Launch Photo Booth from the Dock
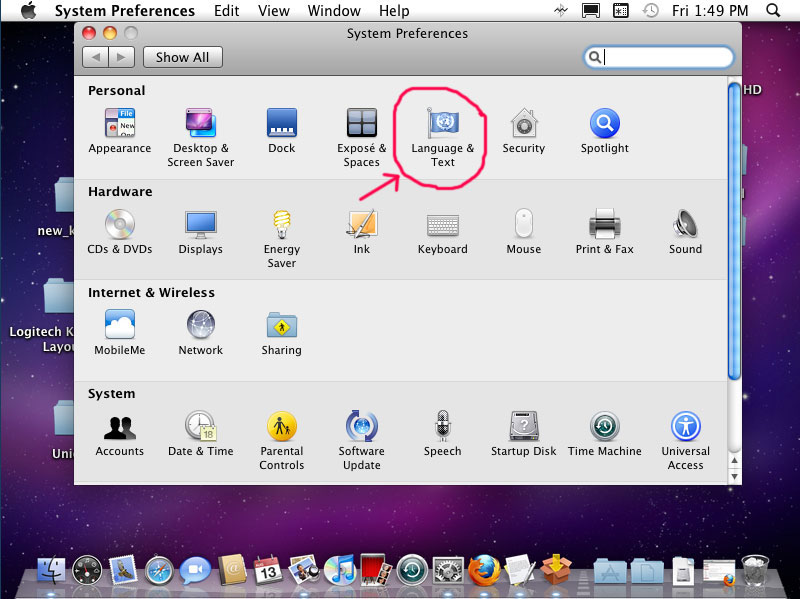This screenshot has height=599, width=800. (x=376, y=570)
